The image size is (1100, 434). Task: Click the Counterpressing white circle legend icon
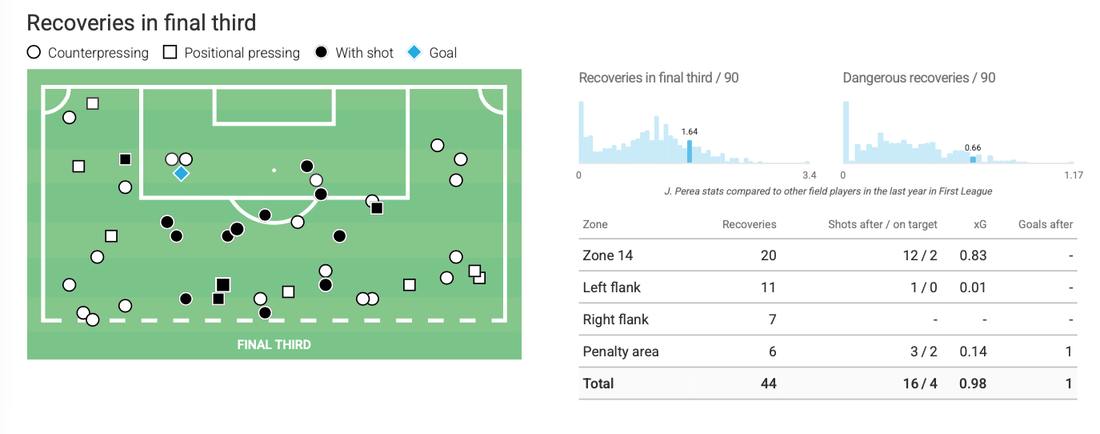pos(35,53)
